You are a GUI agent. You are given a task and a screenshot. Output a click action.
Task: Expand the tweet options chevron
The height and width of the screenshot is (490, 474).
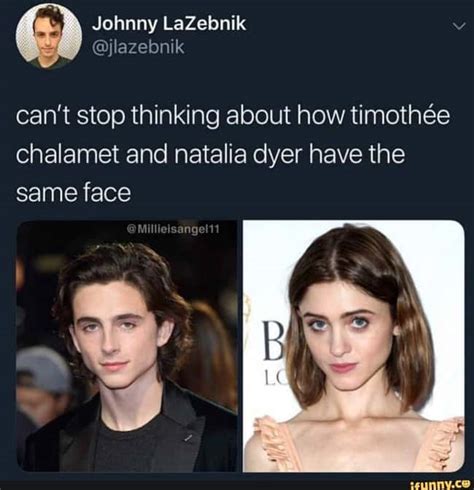click(x=459, y=26)
